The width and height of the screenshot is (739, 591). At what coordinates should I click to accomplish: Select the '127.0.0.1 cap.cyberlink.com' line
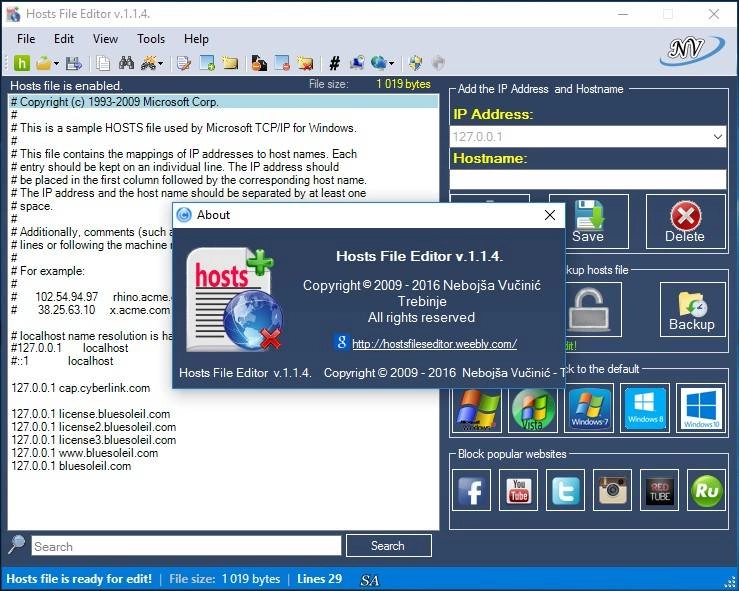tap(81, 388)
